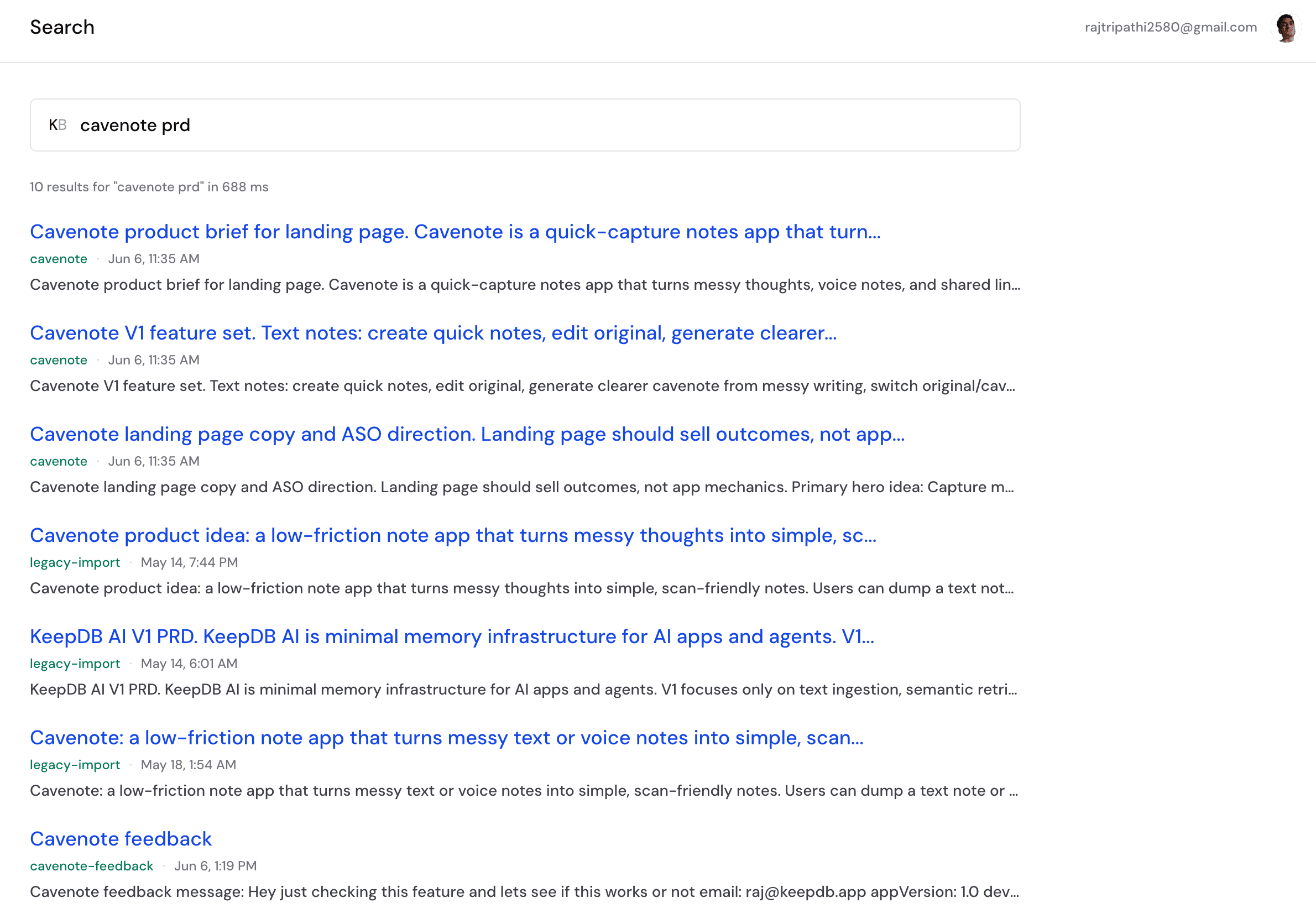The image size is (1316, 908).
Task: Open the 'Cavenote feedback' result
Action: pos(121,839)
